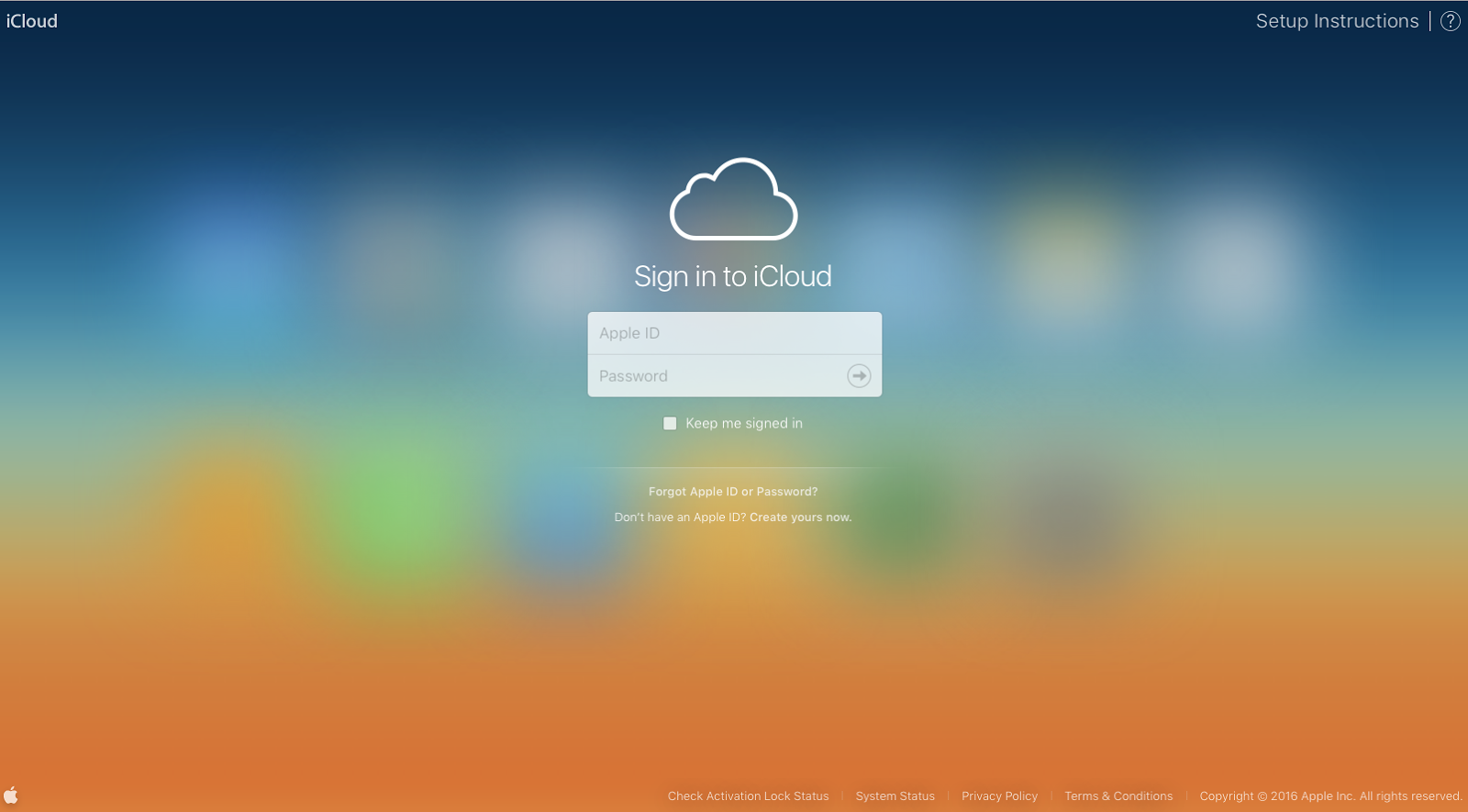
Task: Click the Sign in to iCloud heading
Action: tap(733, 276)
